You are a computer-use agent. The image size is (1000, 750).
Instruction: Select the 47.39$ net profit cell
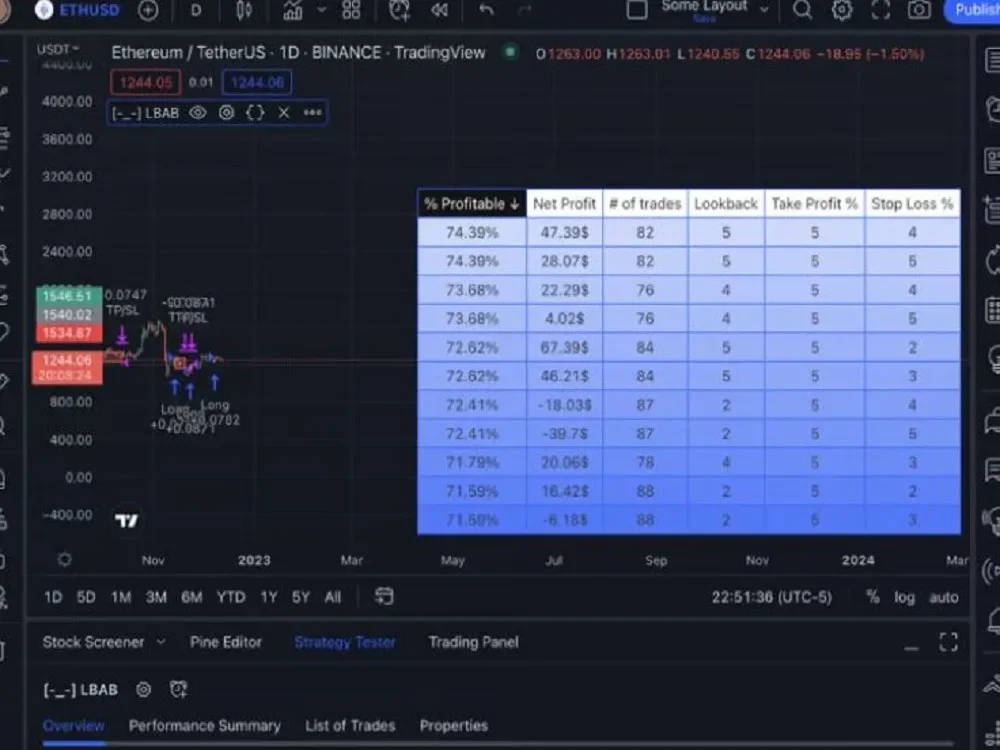564,233
